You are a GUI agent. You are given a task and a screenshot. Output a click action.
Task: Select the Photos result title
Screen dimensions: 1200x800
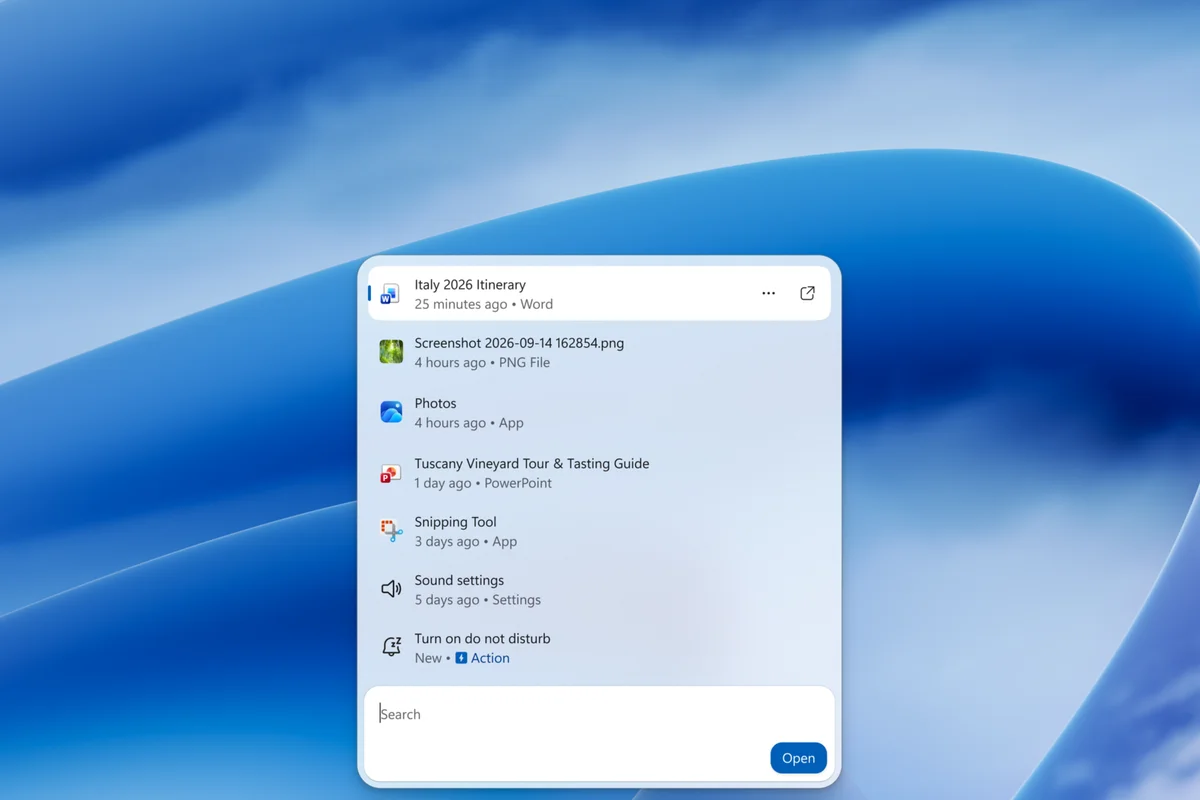435,403
